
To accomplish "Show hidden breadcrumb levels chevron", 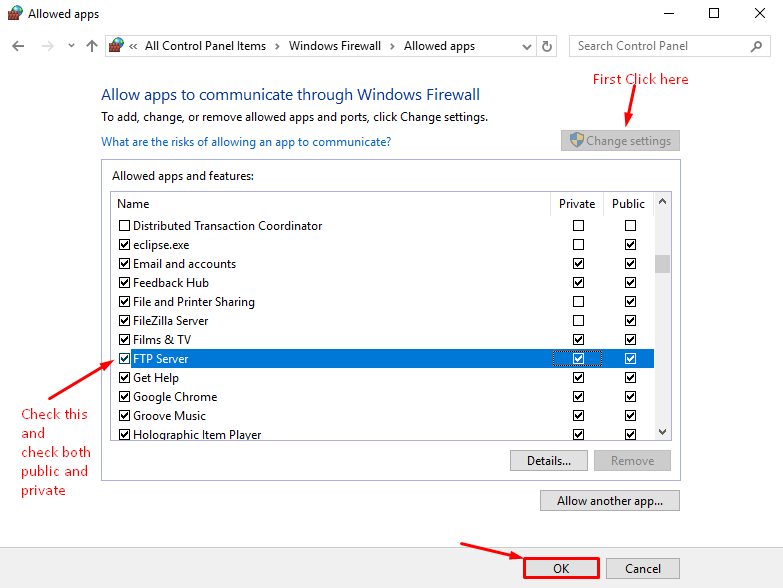I will click(133, 46).
